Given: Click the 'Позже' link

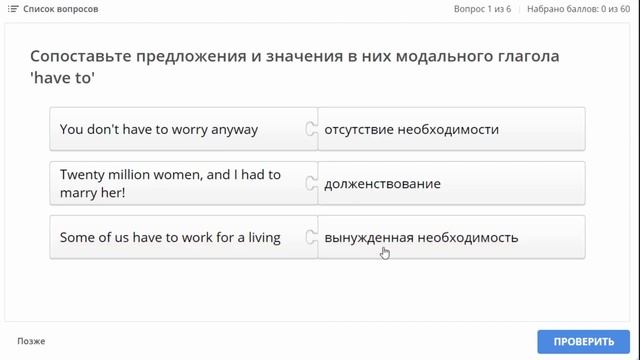Looking at the screenshot, I should click(31, 341).
